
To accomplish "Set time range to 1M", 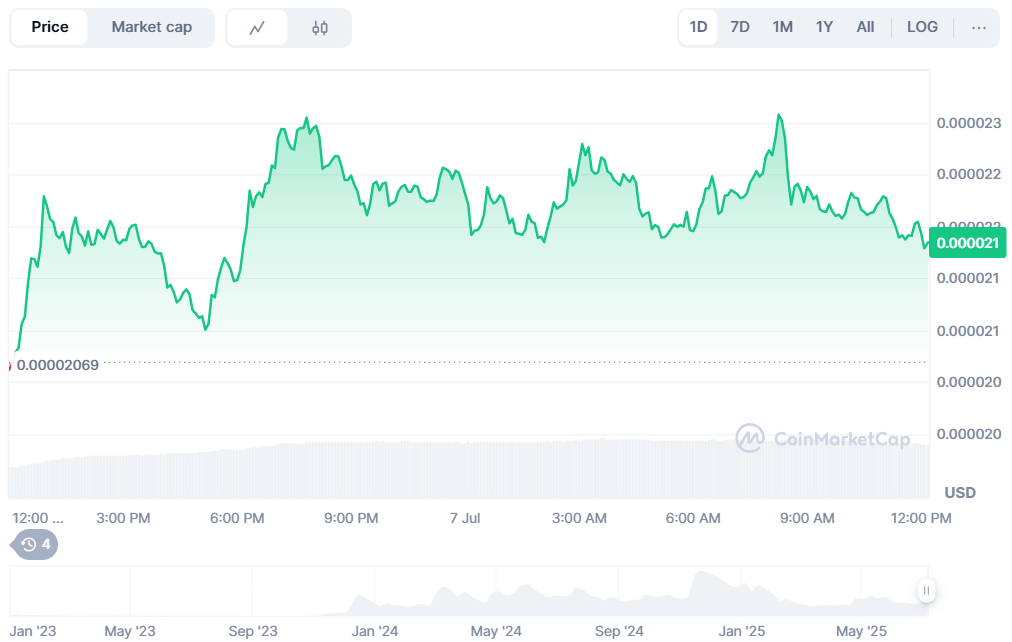I will tap(782, 27).
